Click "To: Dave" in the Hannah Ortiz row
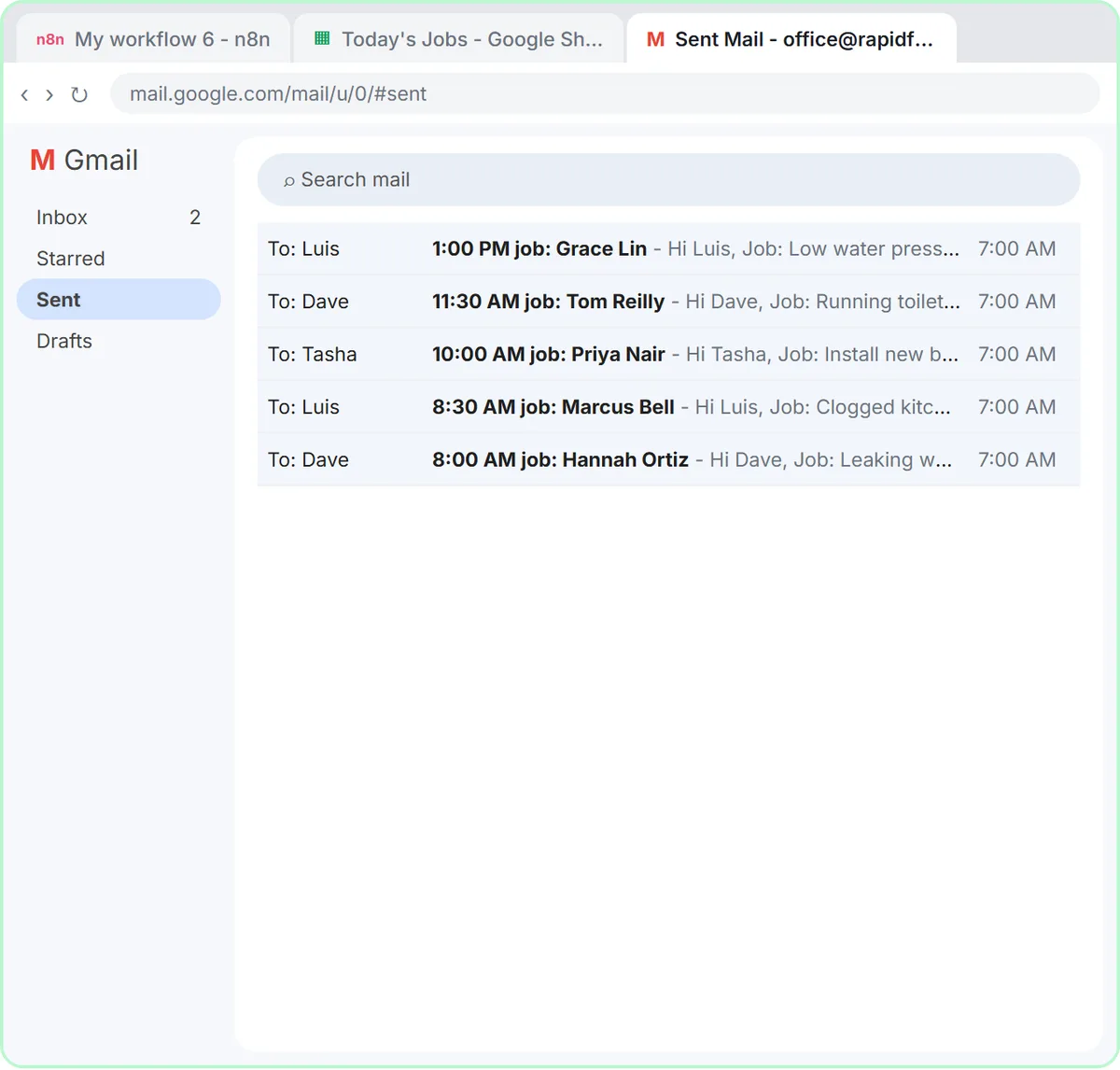Image resolution: width=1120 pixels, height=1070 pixels. coord(308,460)
